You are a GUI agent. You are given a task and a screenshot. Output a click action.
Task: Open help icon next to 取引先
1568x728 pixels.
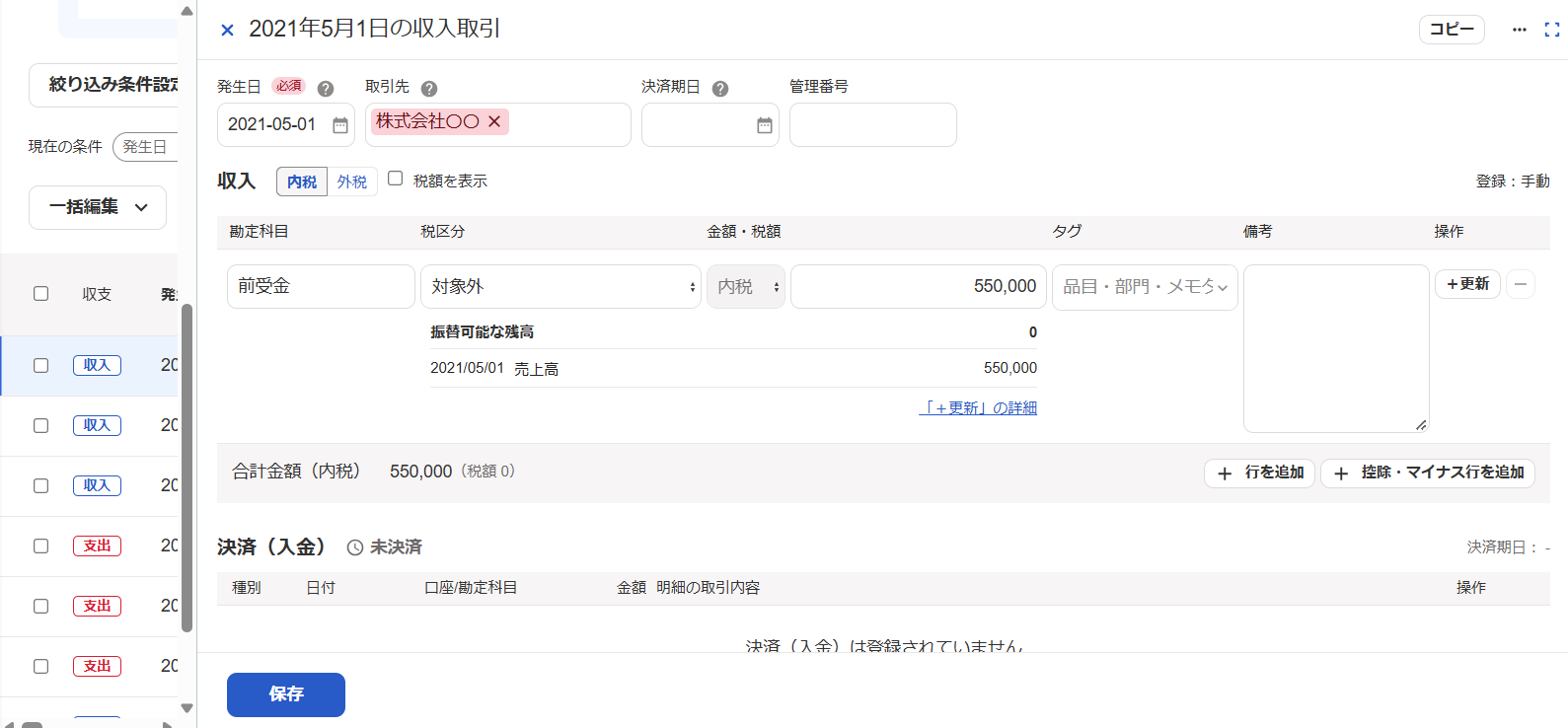(429, 89)
